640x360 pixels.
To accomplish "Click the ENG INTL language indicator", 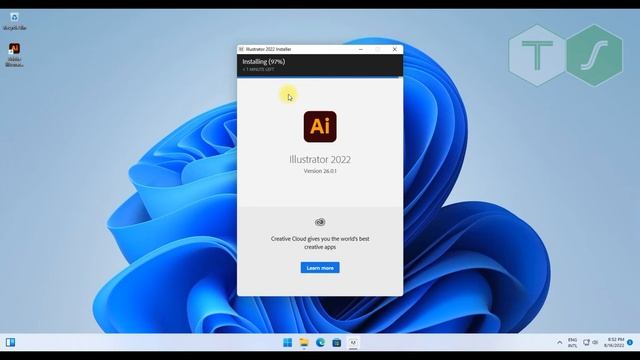I will [572, 343].
